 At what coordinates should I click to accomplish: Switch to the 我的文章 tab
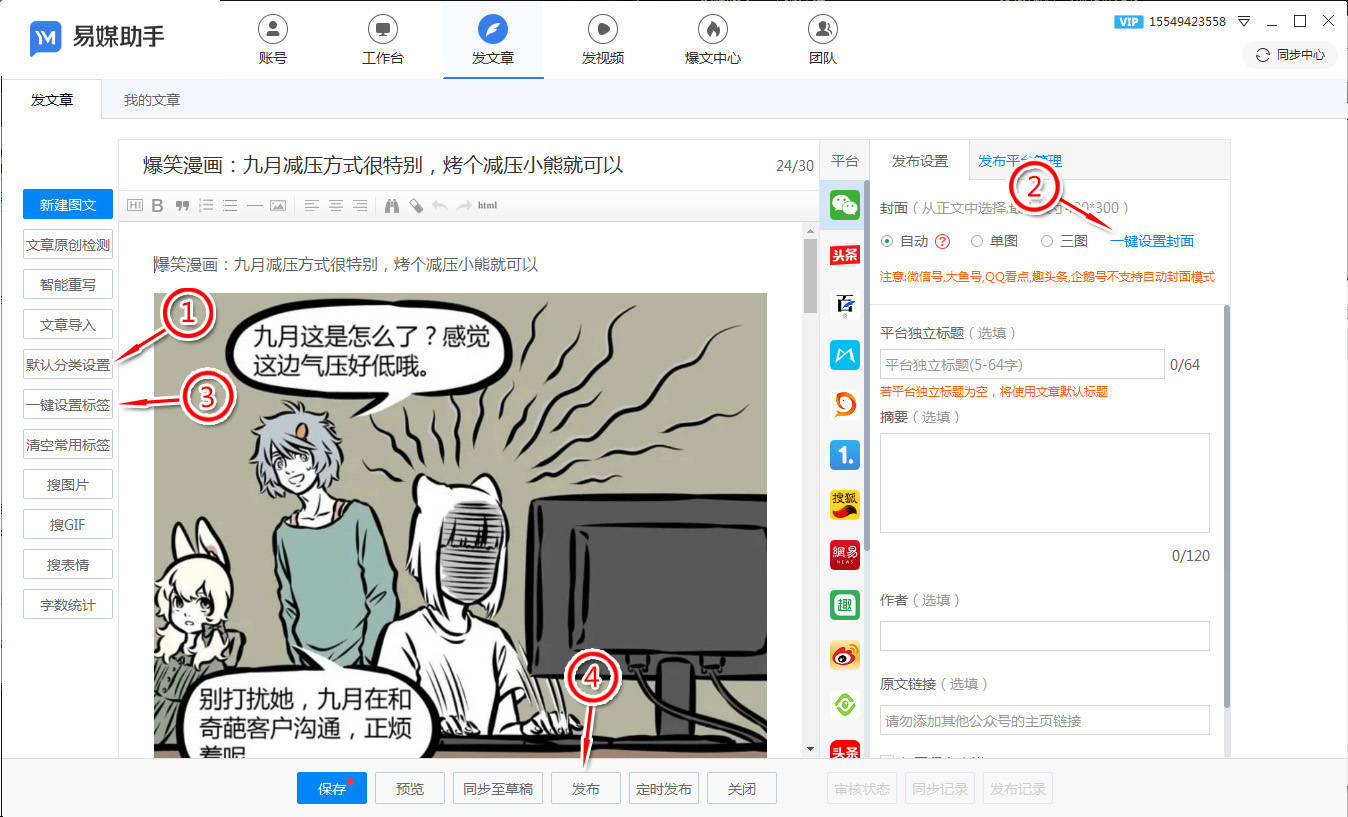click(x=152, y=100)
